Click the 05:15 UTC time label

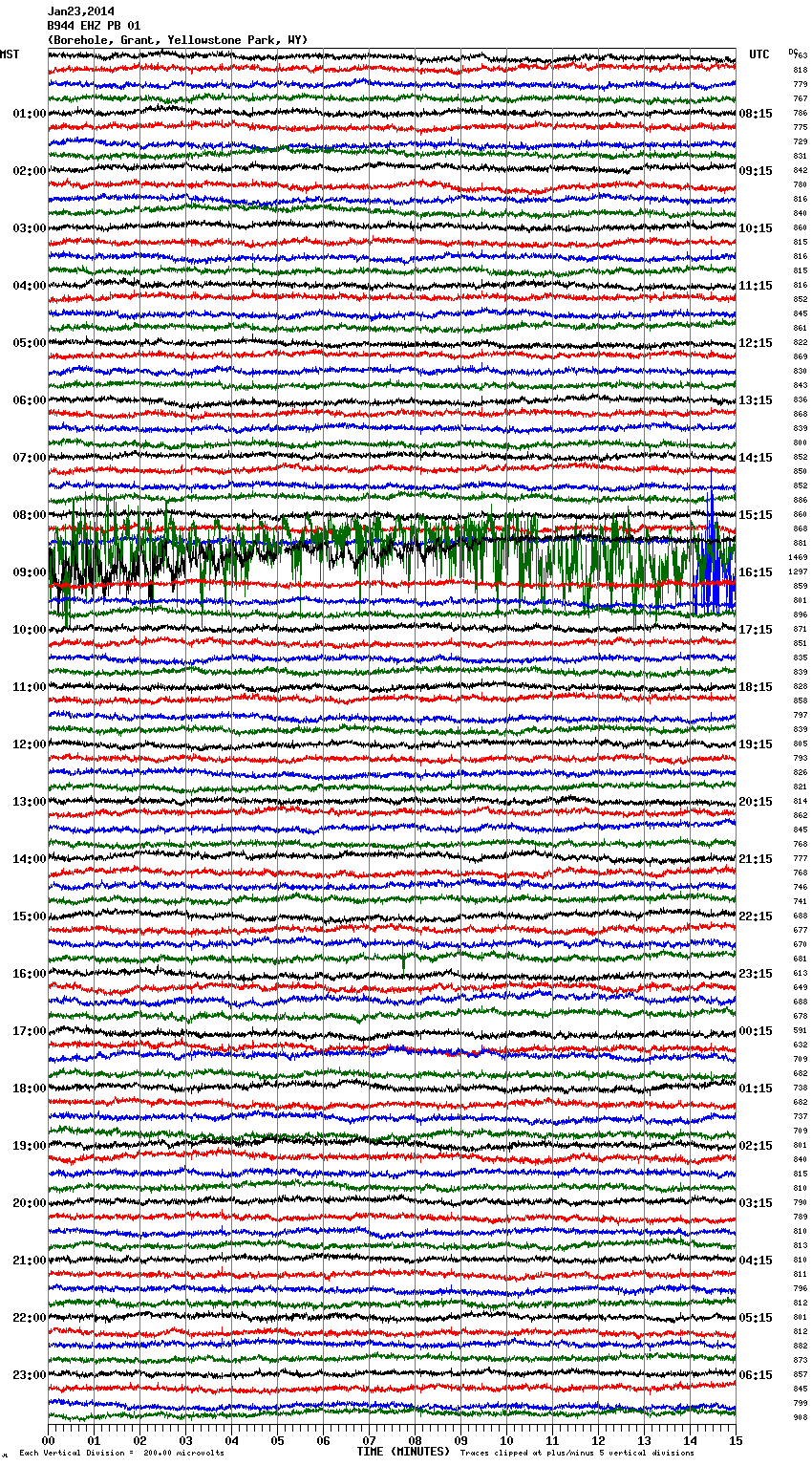pyautogui.click(x=756, y=1318)
